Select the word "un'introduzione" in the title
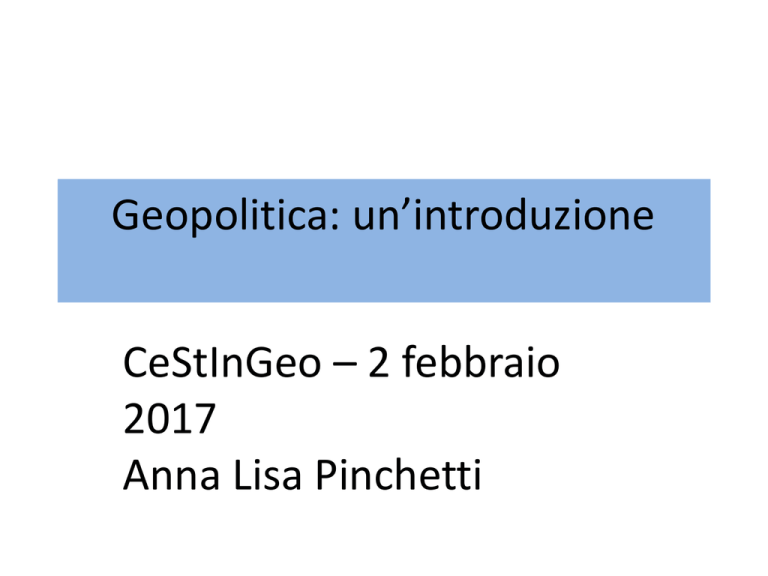Image resolution: width=768 pixels, height=576 pixels. pos(504,214)
